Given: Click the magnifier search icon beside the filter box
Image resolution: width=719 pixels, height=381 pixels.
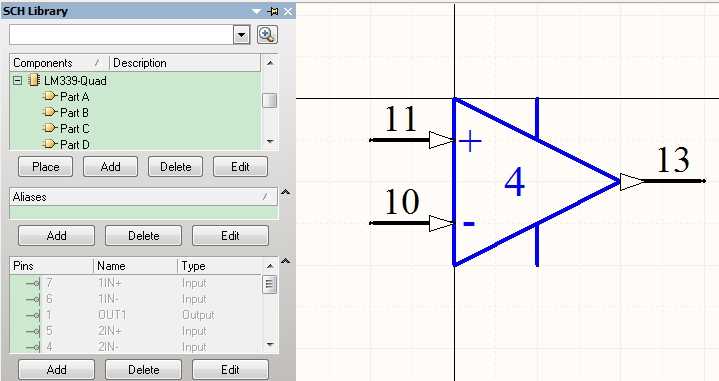Looking at the screenshot, I should click(267, 35).
